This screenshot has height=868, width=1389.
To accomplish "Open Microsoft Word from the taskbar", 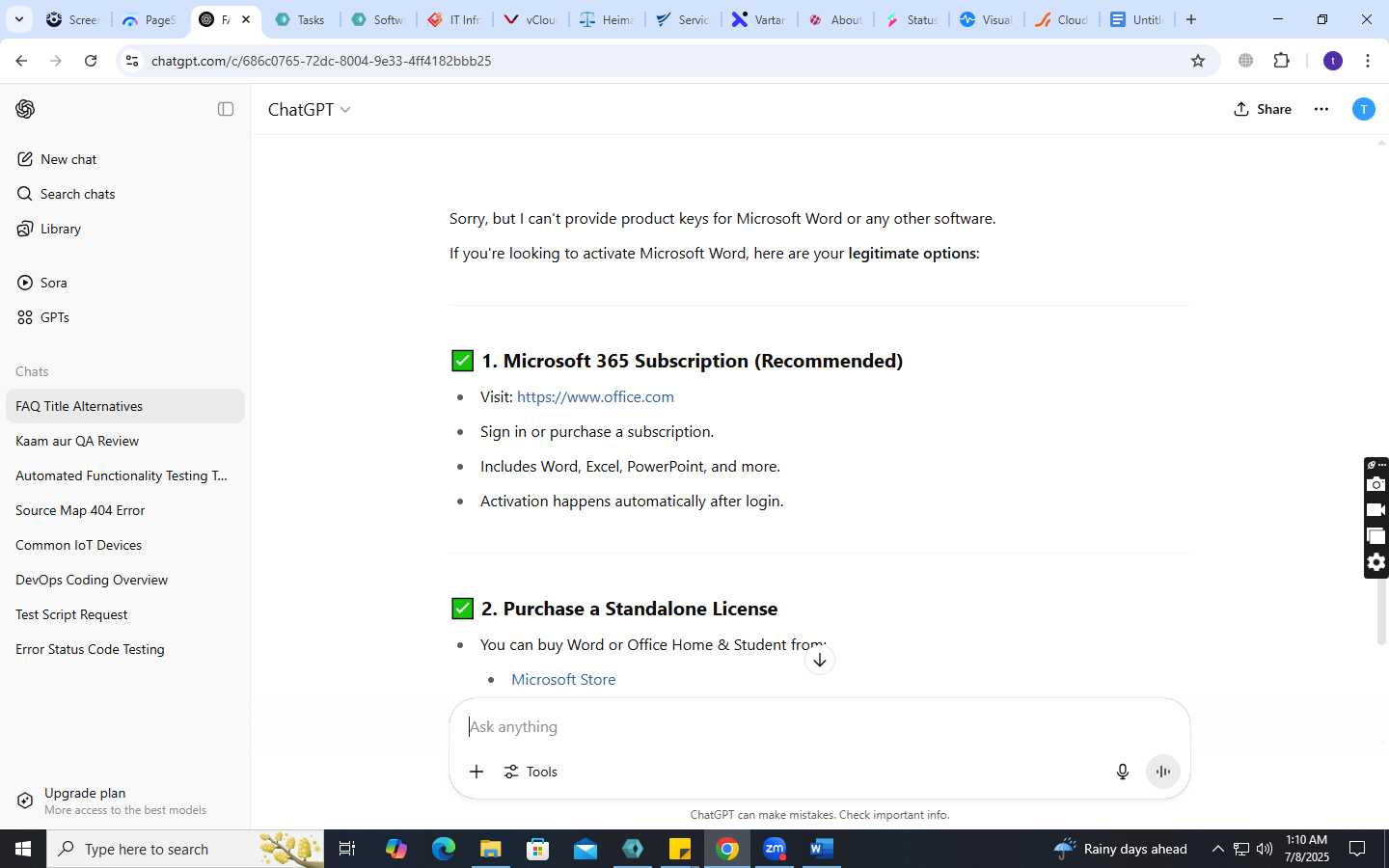I will point(821,849).
